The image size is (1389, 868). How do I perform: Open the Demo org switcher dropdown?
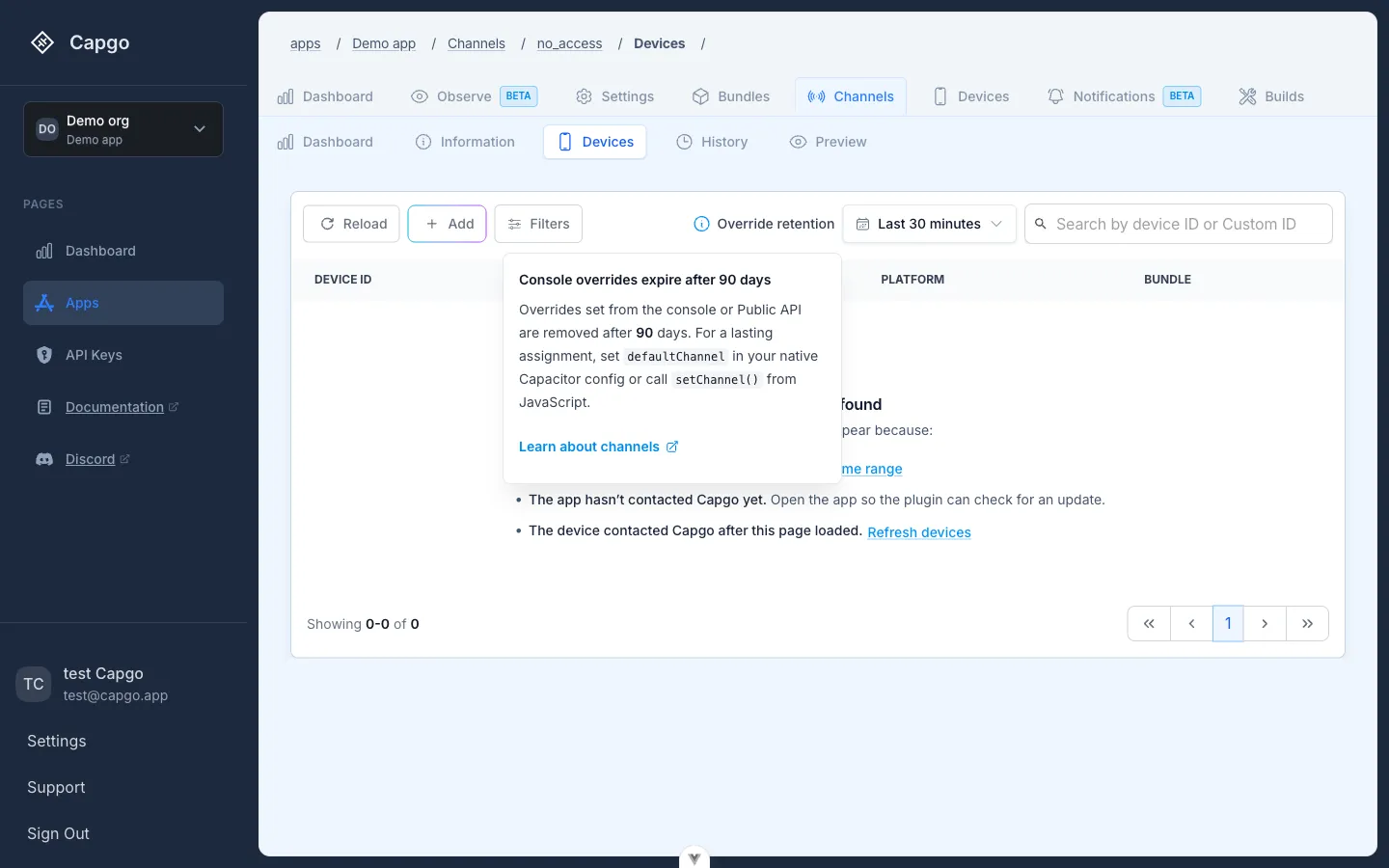pos(123,129)
